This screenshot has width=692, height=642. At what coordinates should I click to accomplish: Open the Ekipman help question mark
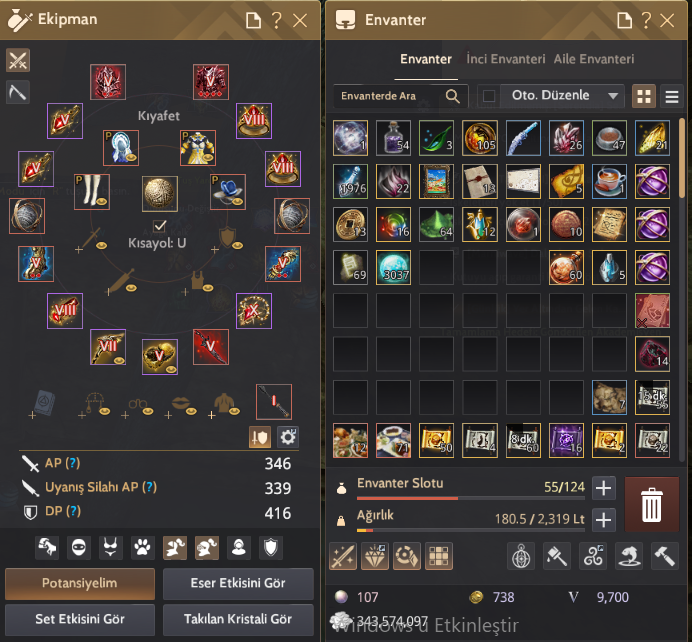tap(277, 20)
